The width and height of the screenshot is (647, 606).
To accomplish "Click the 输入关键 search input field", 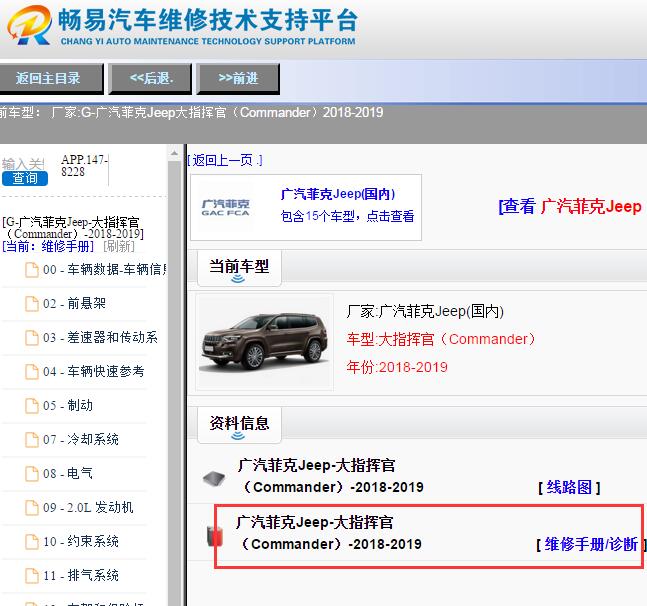I will pos(24,164).
